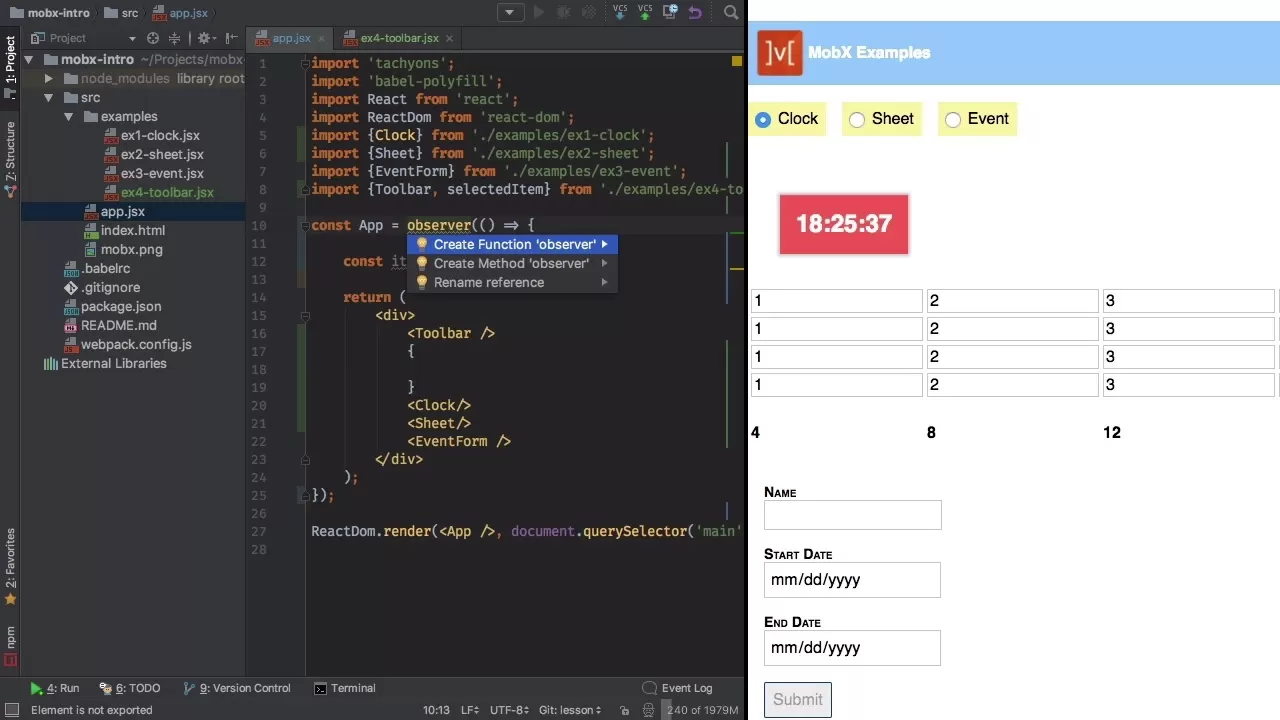Click the read-only lock icon in status bar

(624, 710)
